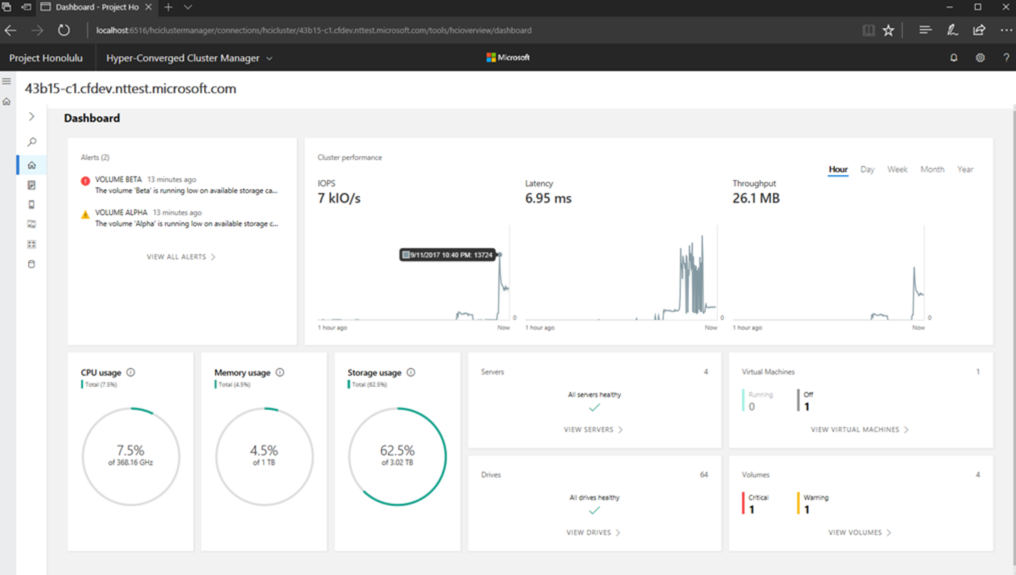Open the VOLUME BETA alert text
Screen dimensions: 1016x575
click(186, 185)
